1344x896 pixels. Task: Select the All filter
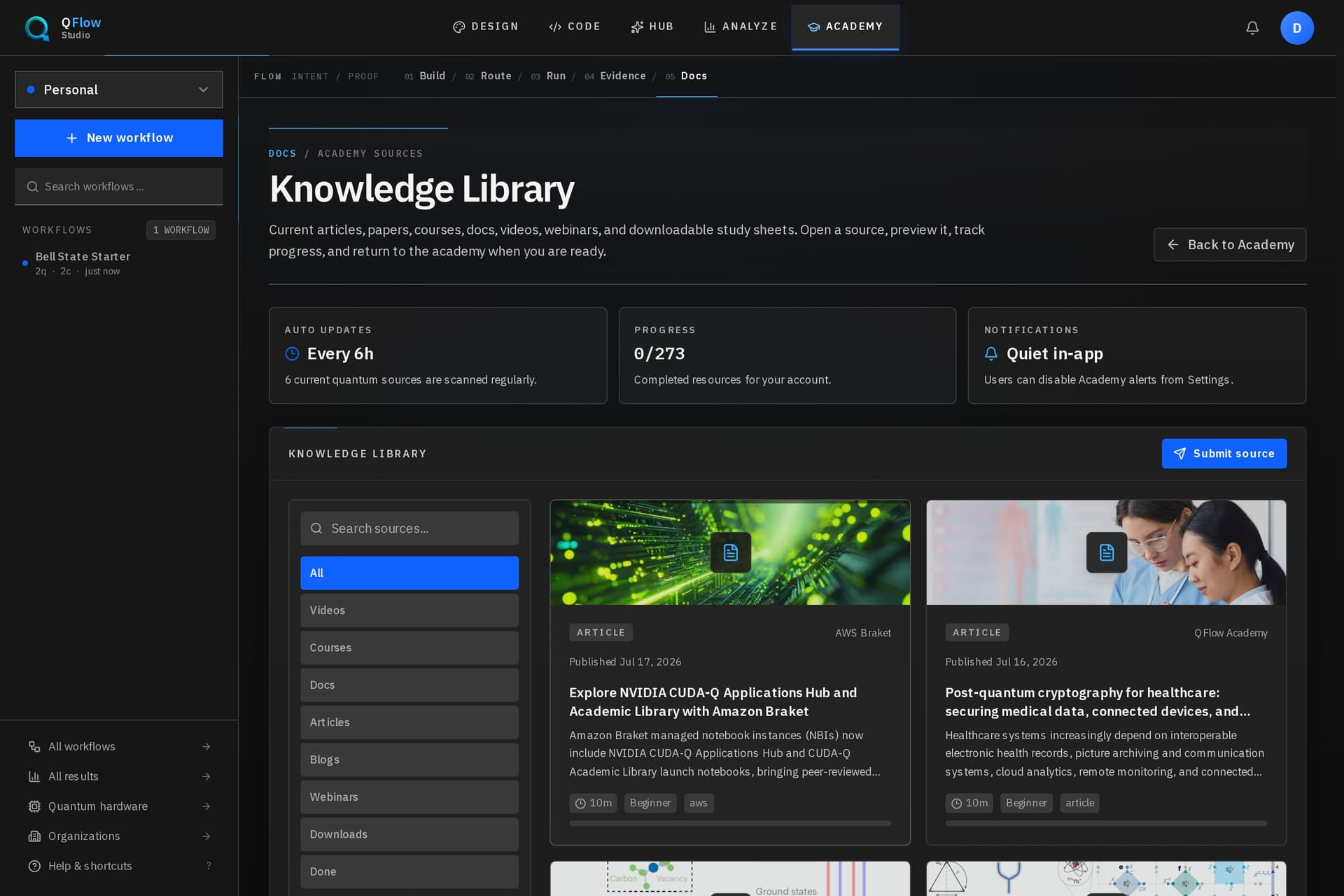[409, 573]
